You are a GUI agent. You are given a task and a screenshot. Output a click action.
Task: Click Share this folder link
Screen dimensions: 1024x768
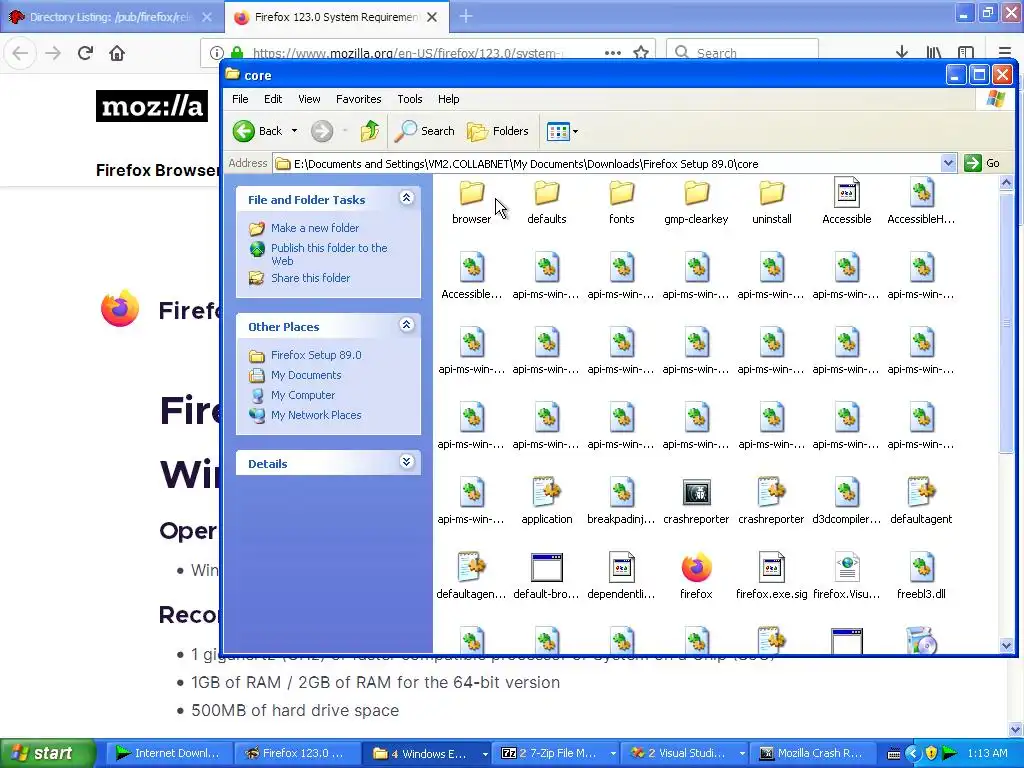310,278
